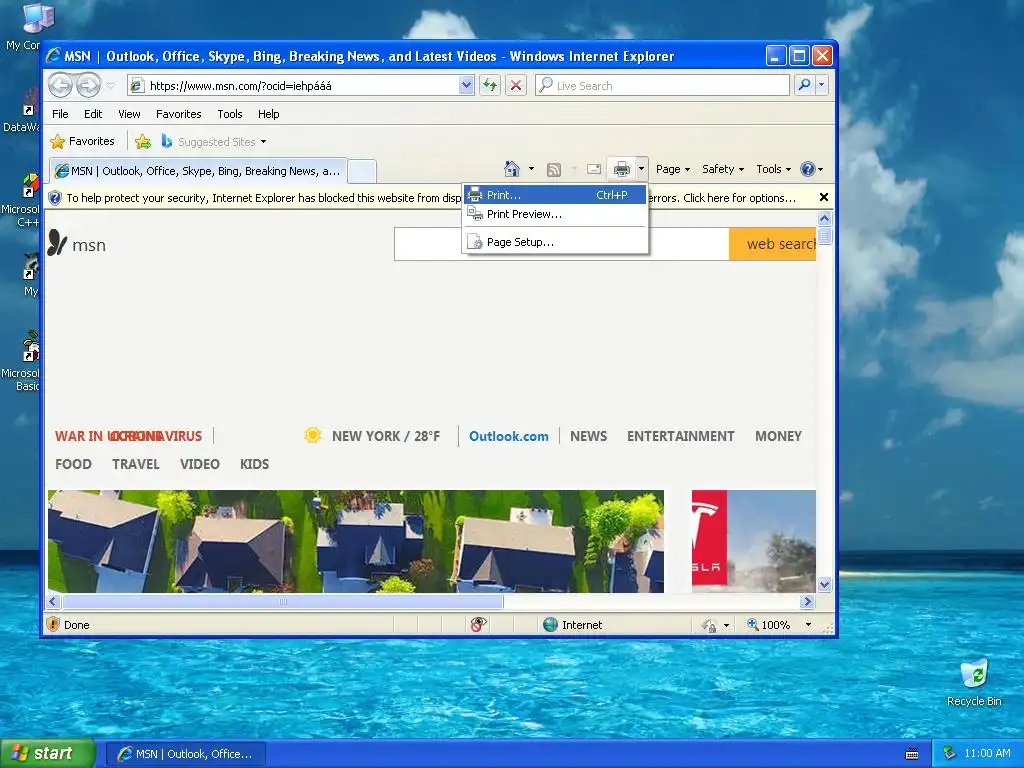Screen dimensions: 1024x768
Task: Click the Home toolbar icon
Action: point(512,169)
